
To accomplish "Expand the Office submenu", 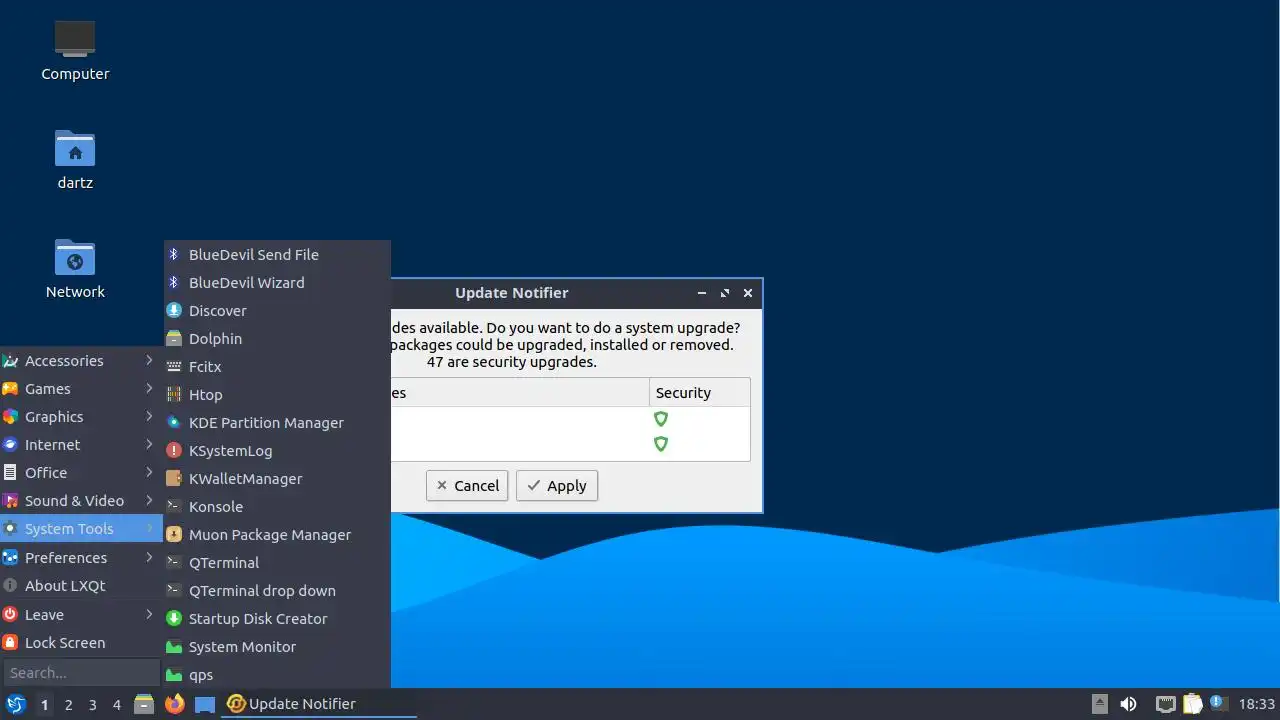I will tap(81, 472).
